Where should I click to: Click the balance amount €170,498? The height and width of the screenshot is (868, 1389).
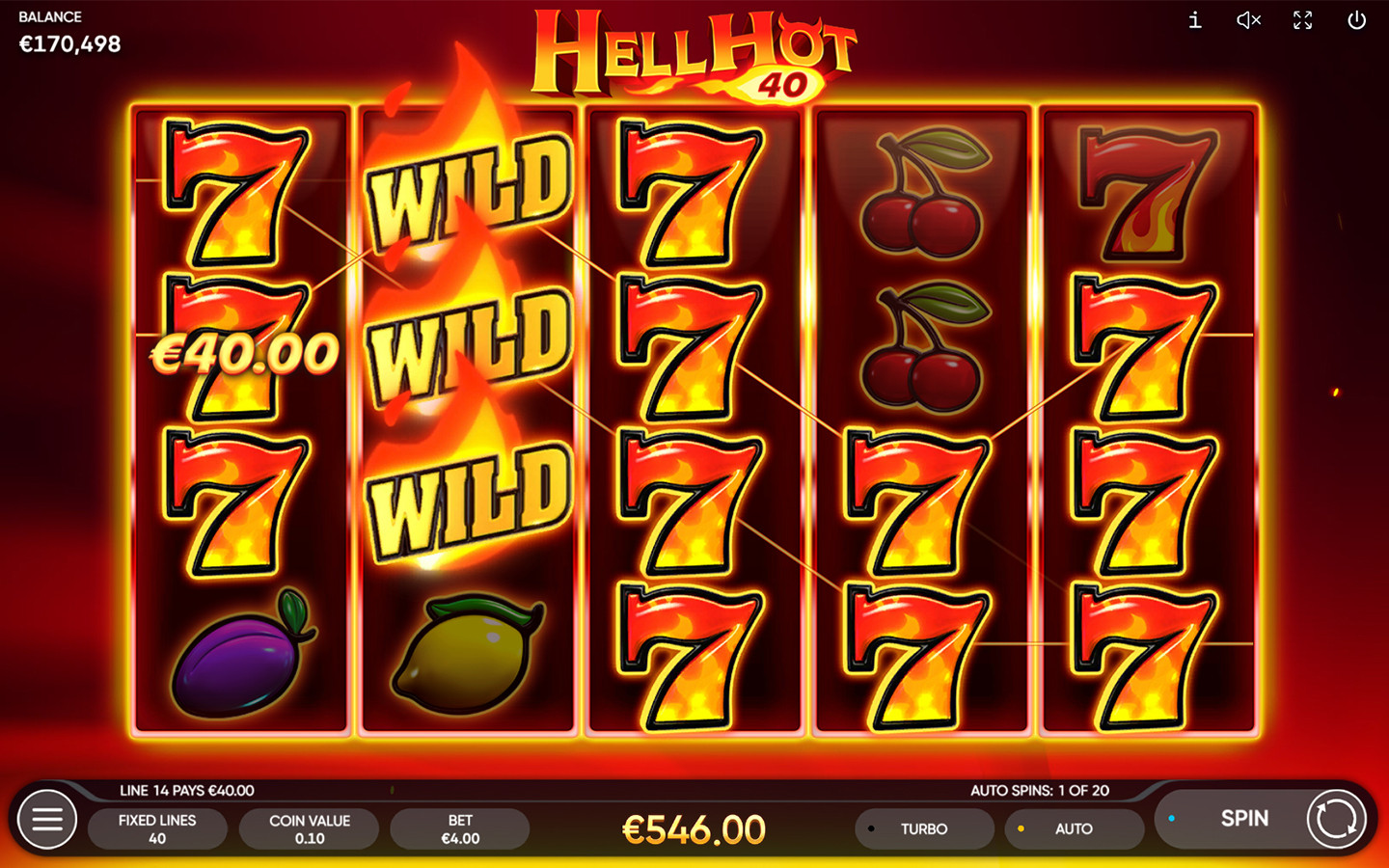pyautogui.click(x=70, y=44)
